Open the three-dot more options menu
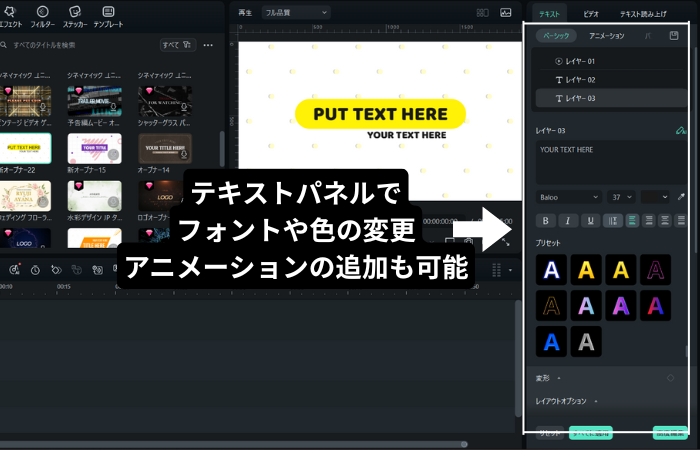 click(x=208, y=45)
